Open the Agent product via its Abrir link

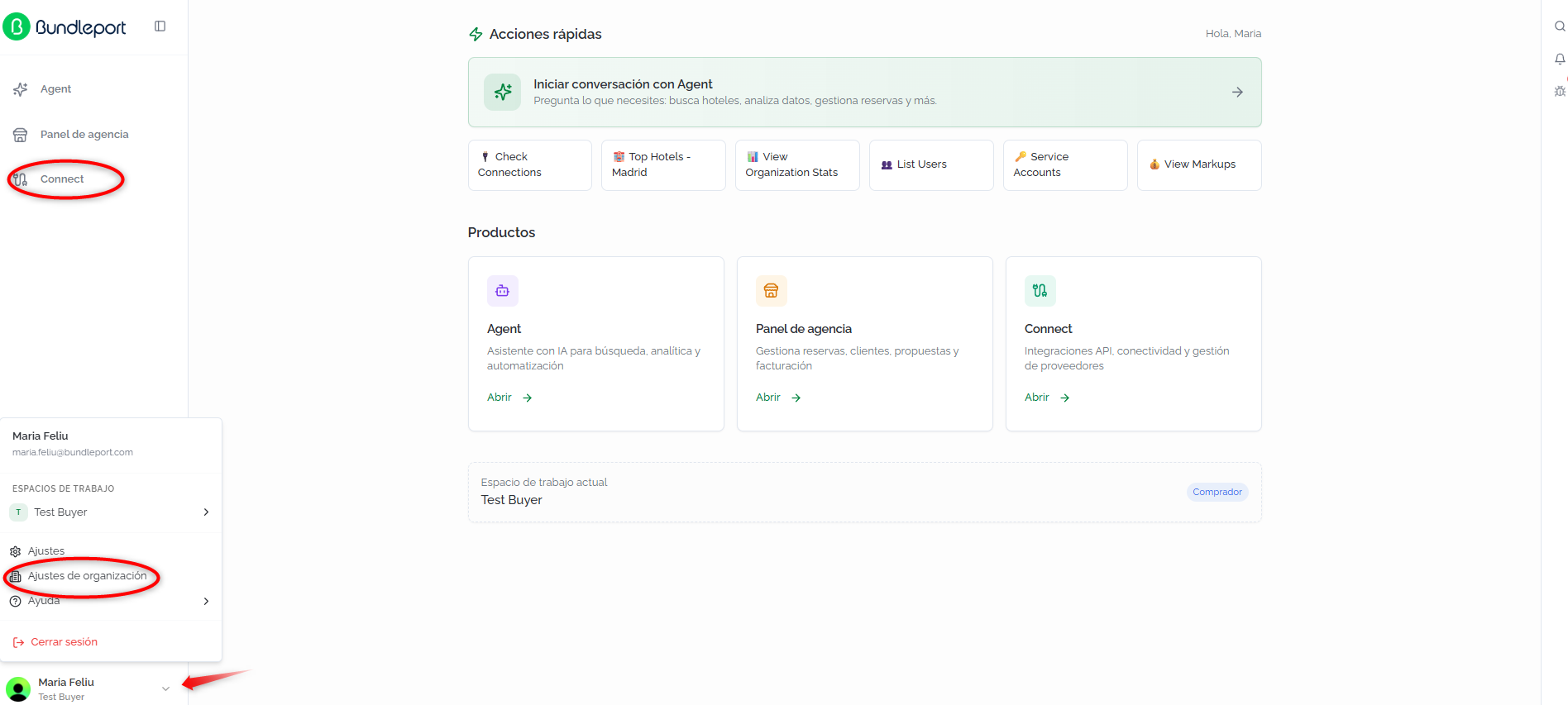tap(509, 398)
